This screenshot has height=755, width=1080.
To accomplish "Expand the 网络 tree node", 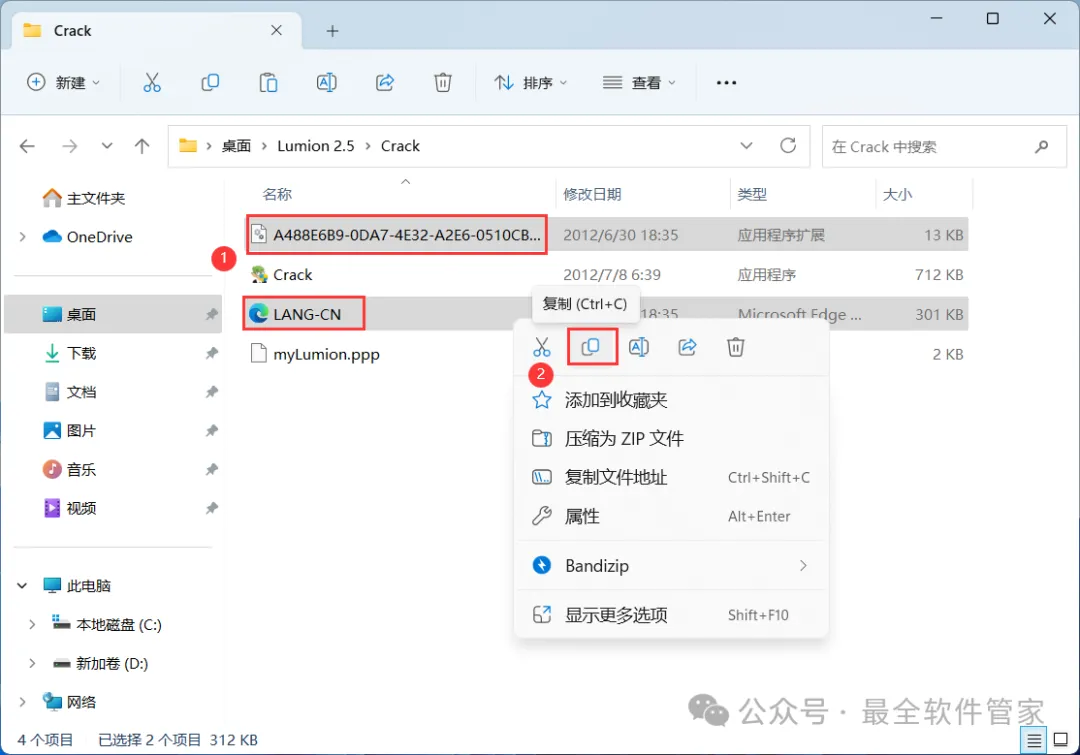I will [23, 702].
